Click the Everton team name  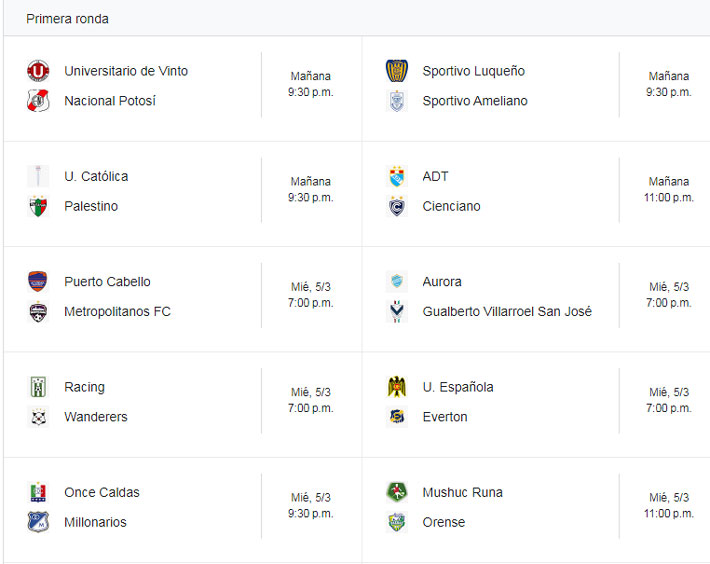point(445,417)
